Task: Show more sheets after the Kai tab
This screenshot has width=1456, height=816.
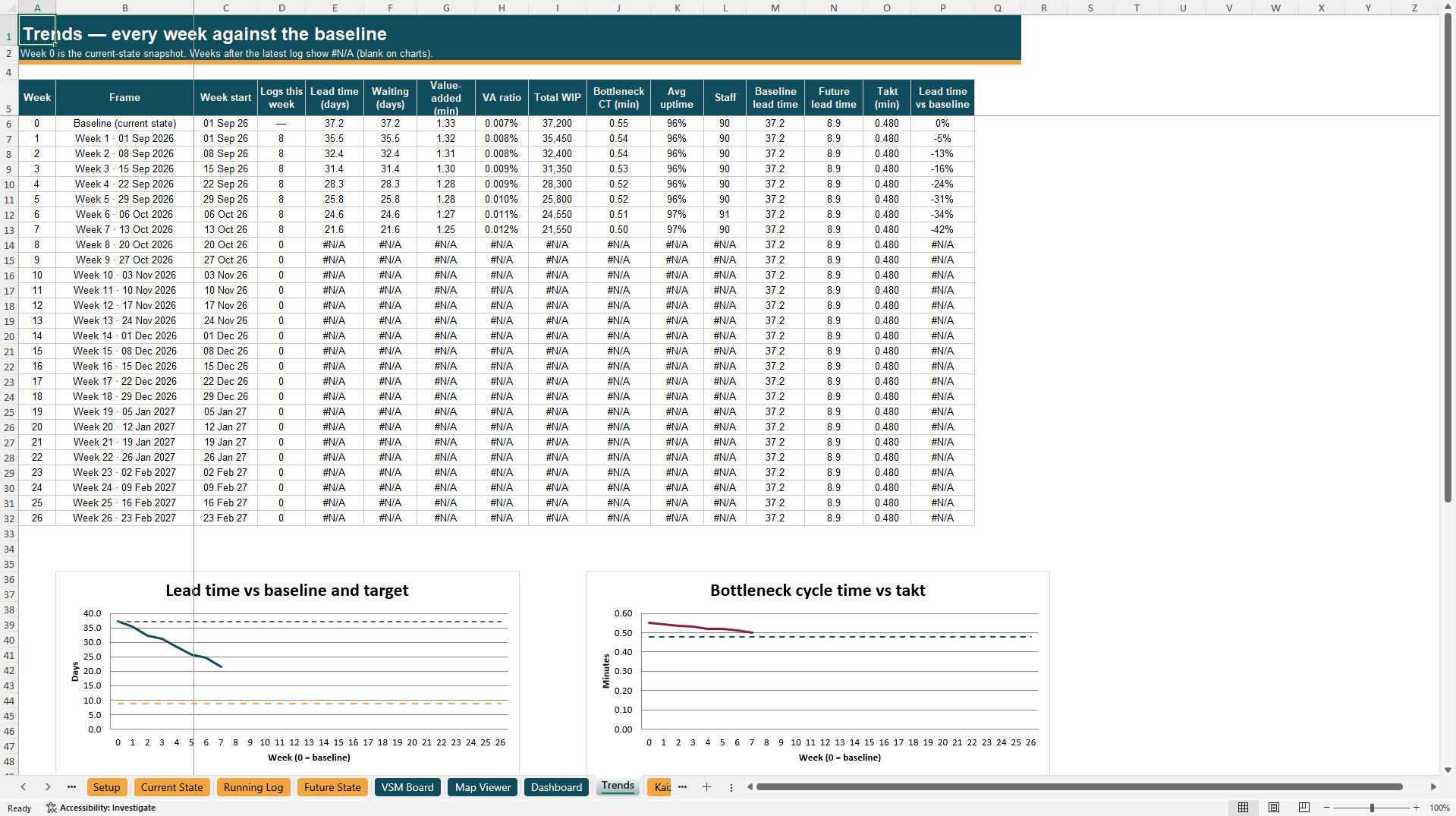Action: click(x=682, y=787)
